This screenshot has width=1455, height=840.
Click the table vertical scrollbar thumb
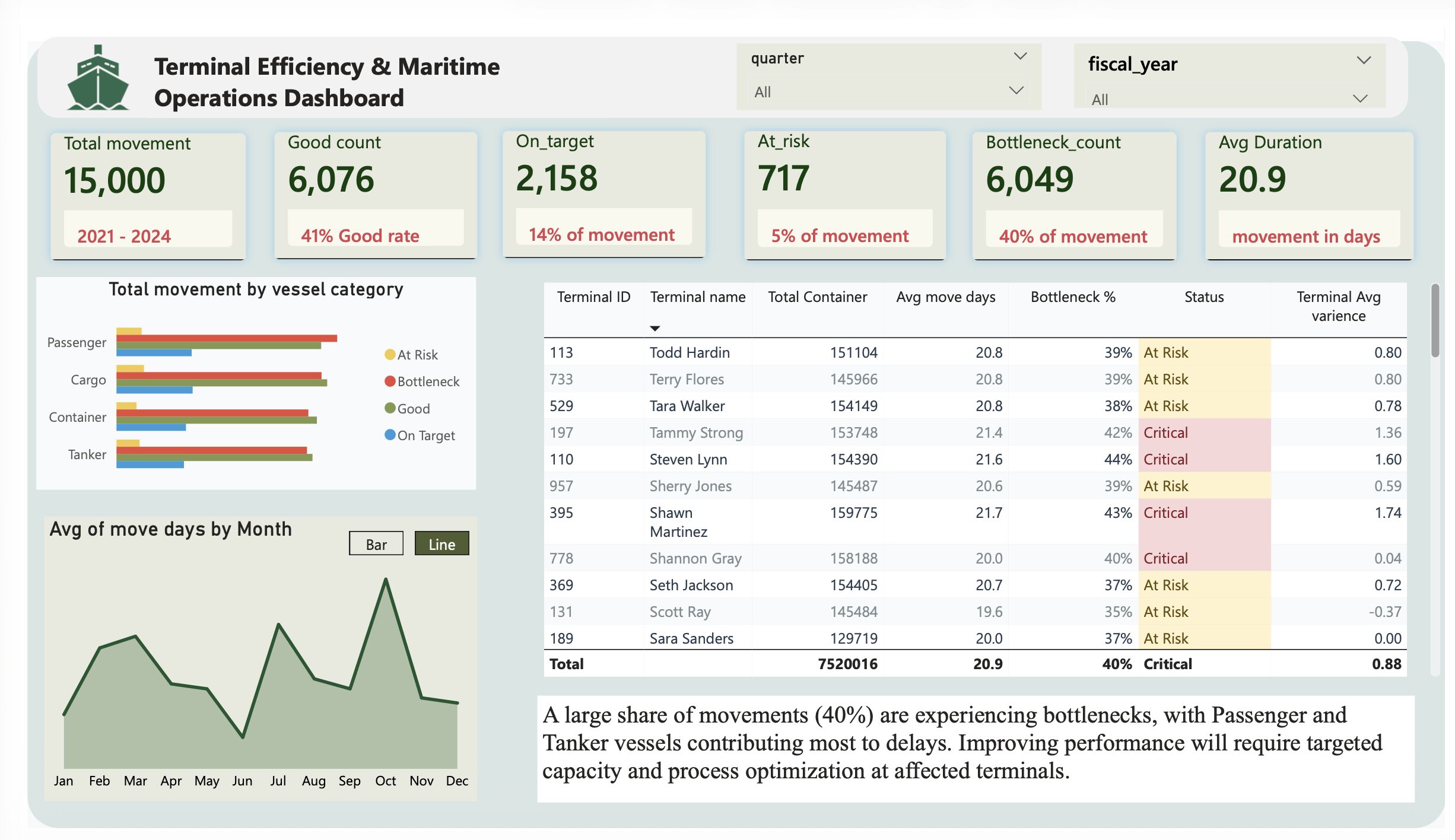(1435, 320)
